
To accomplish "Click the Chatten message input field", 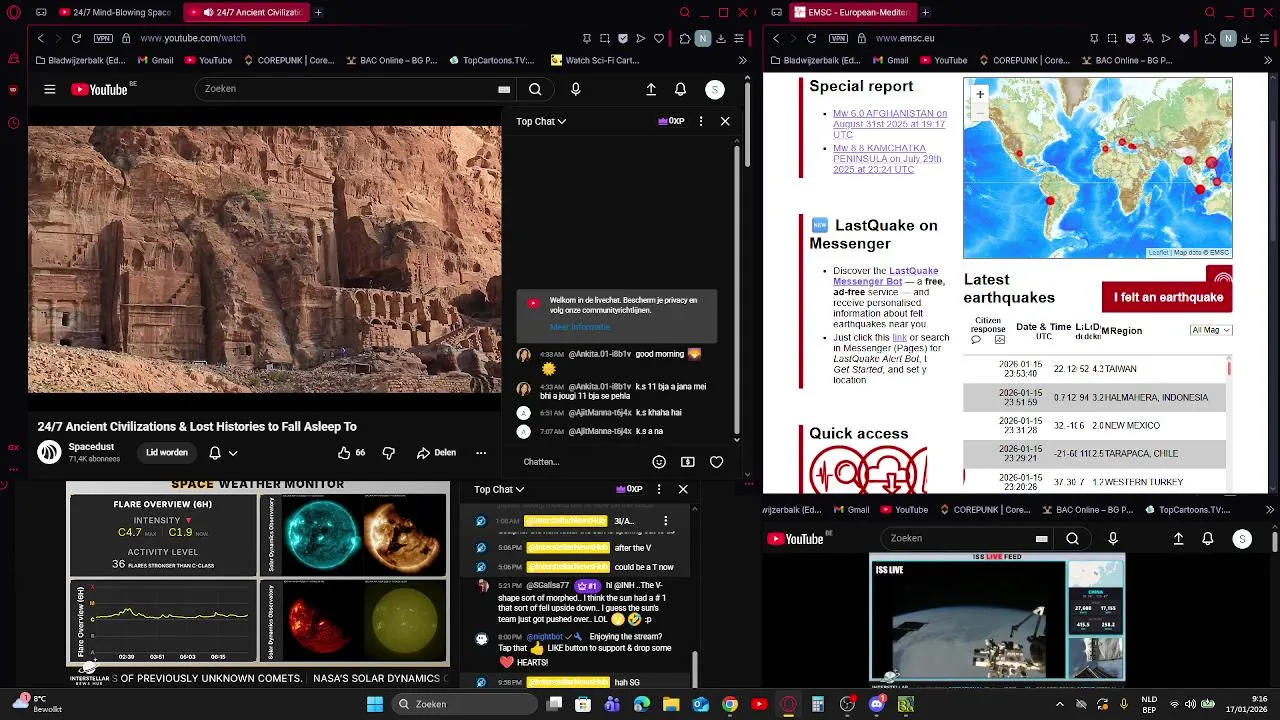I will 580,462.
